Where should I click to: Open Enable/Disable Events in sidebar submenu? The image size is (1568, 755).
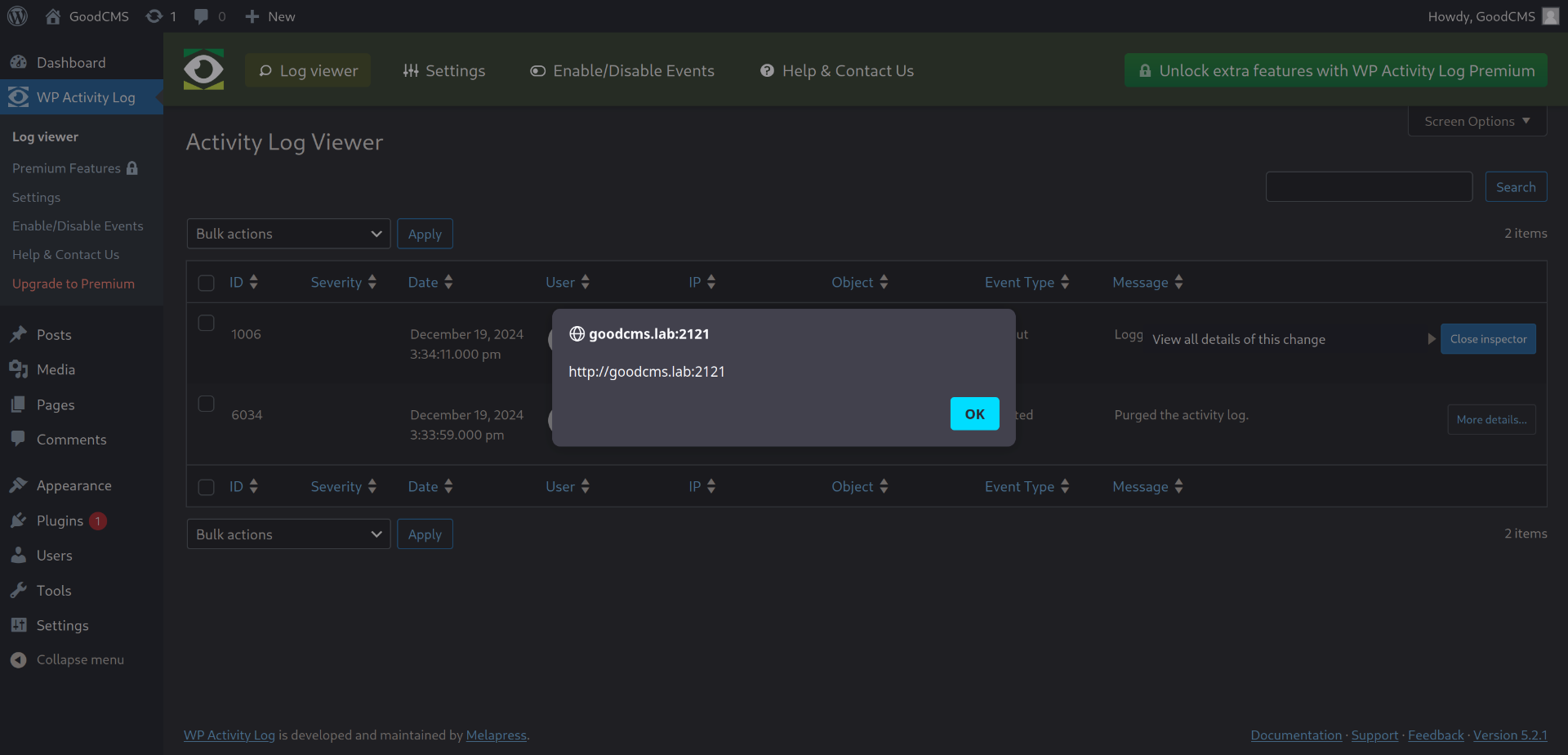pos(78,226)
